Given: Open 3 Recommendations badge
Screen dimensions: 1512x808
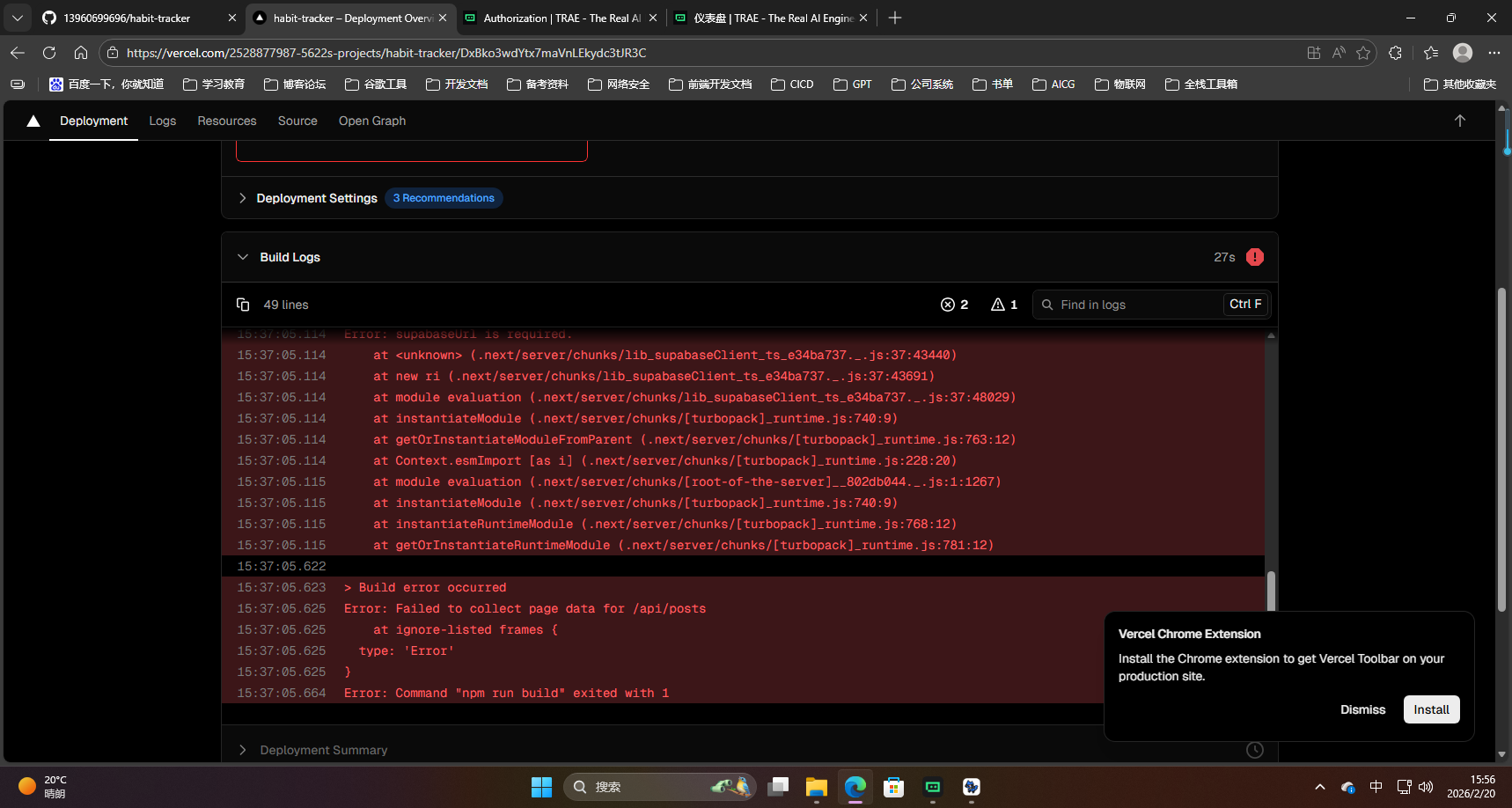Looking at the screenshot, I should click(444, 198).
